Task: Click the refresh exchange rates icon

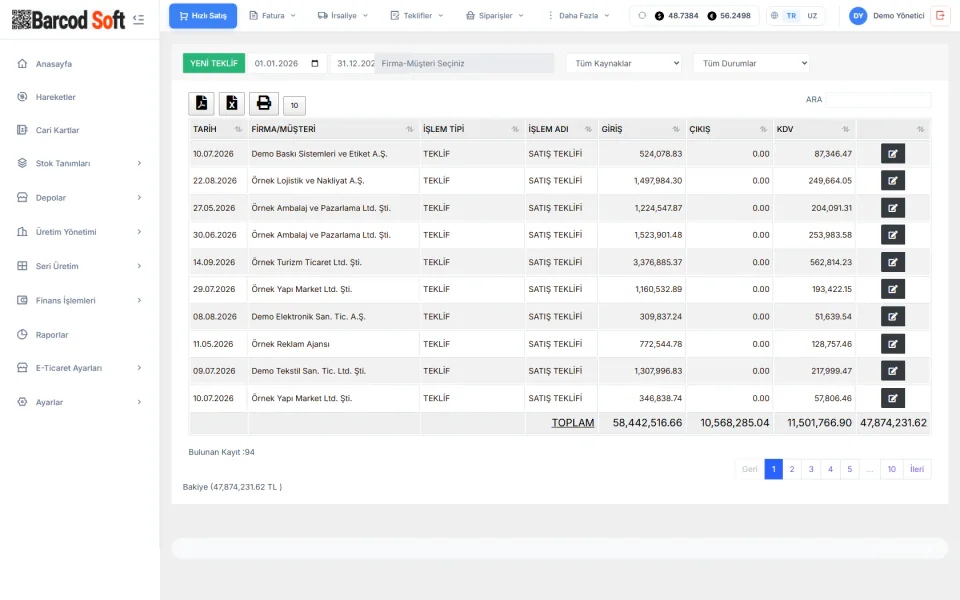Action: point(642,16)
